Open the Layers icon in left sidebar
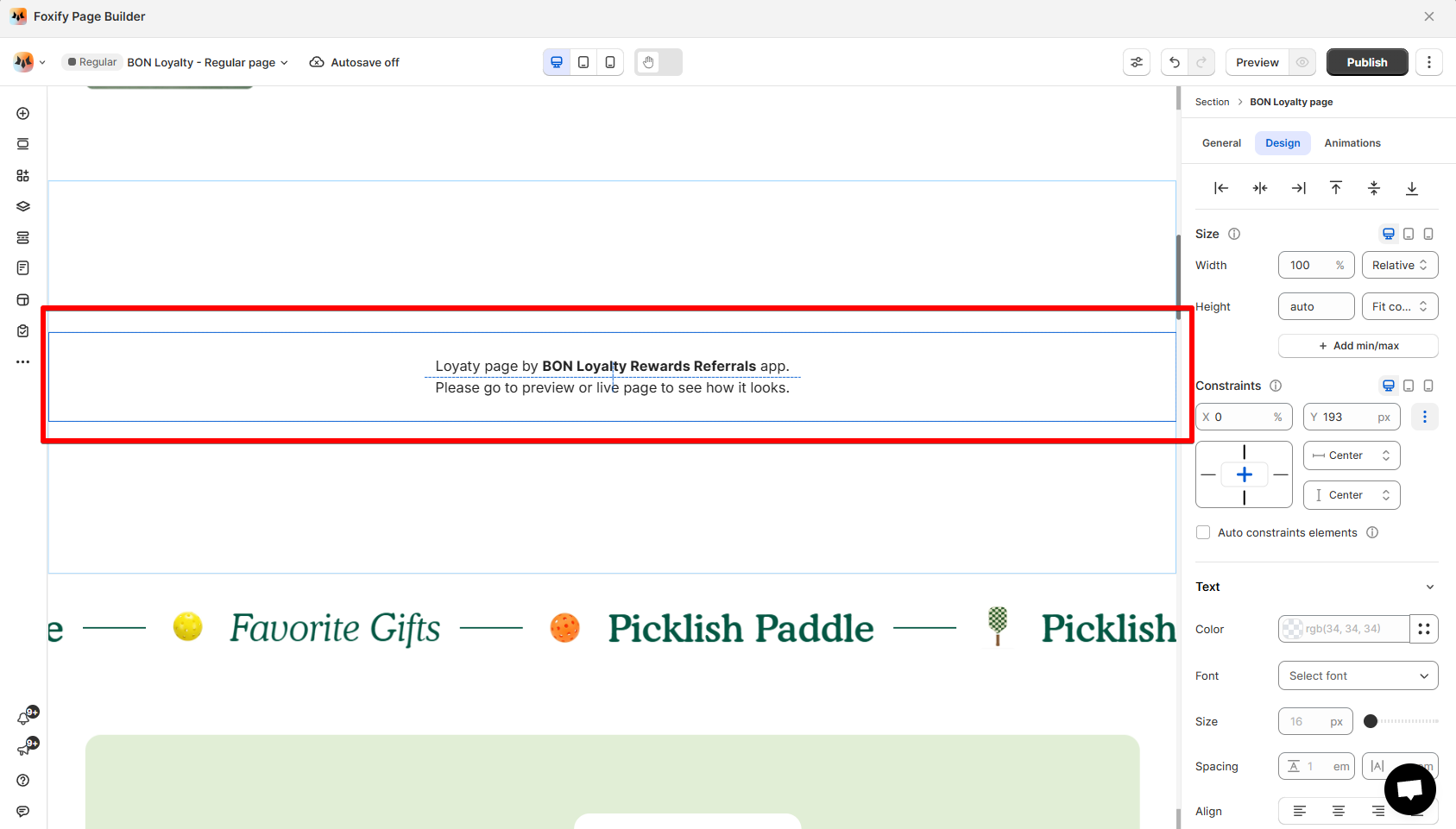This screenshot has height=829, width=1456. pyautogui.click(x=23, y=206)
